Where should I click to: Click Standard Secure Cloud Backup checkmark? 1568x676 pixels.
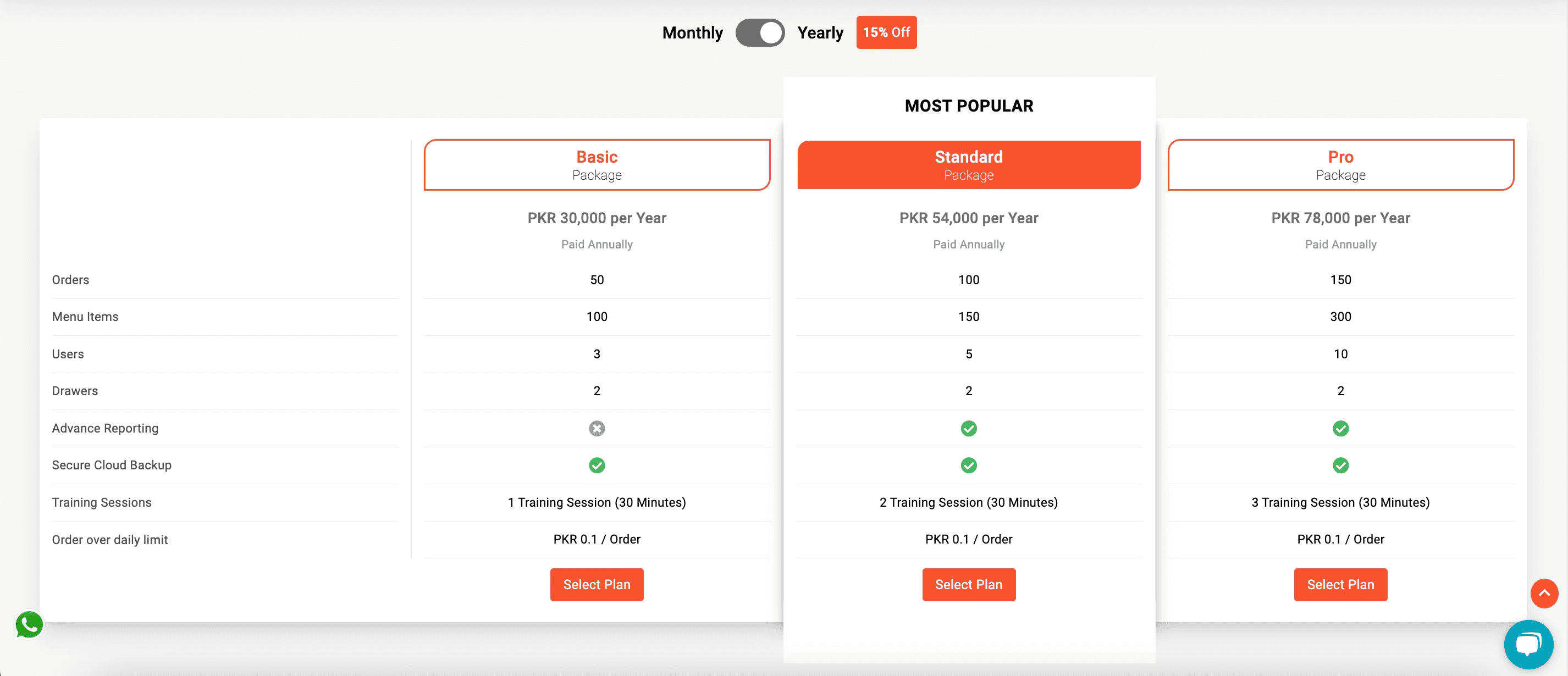point(968,466)
